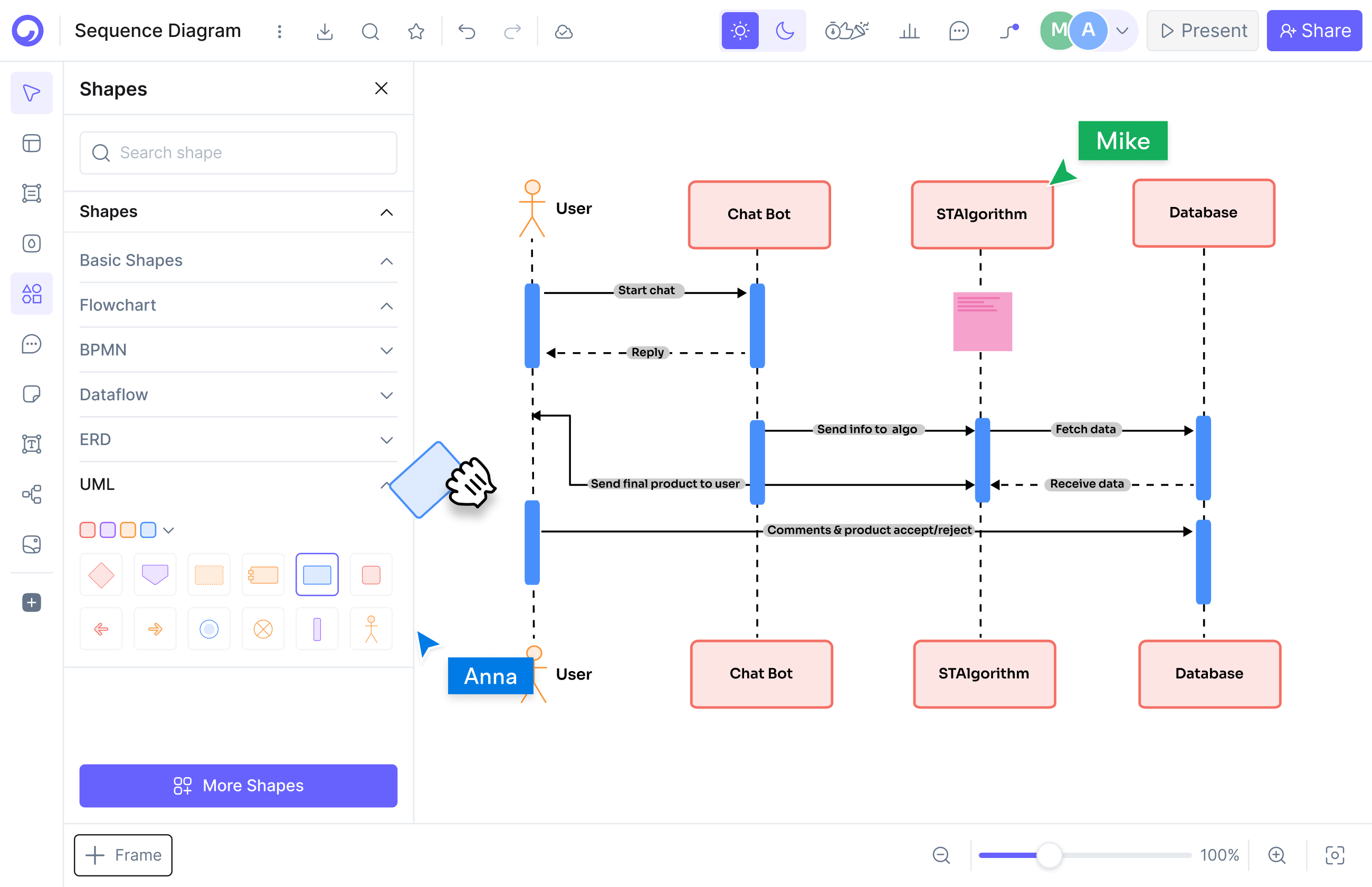Select the orange right arrow shape
The image size is (1372, 887).
coord(155,629)
